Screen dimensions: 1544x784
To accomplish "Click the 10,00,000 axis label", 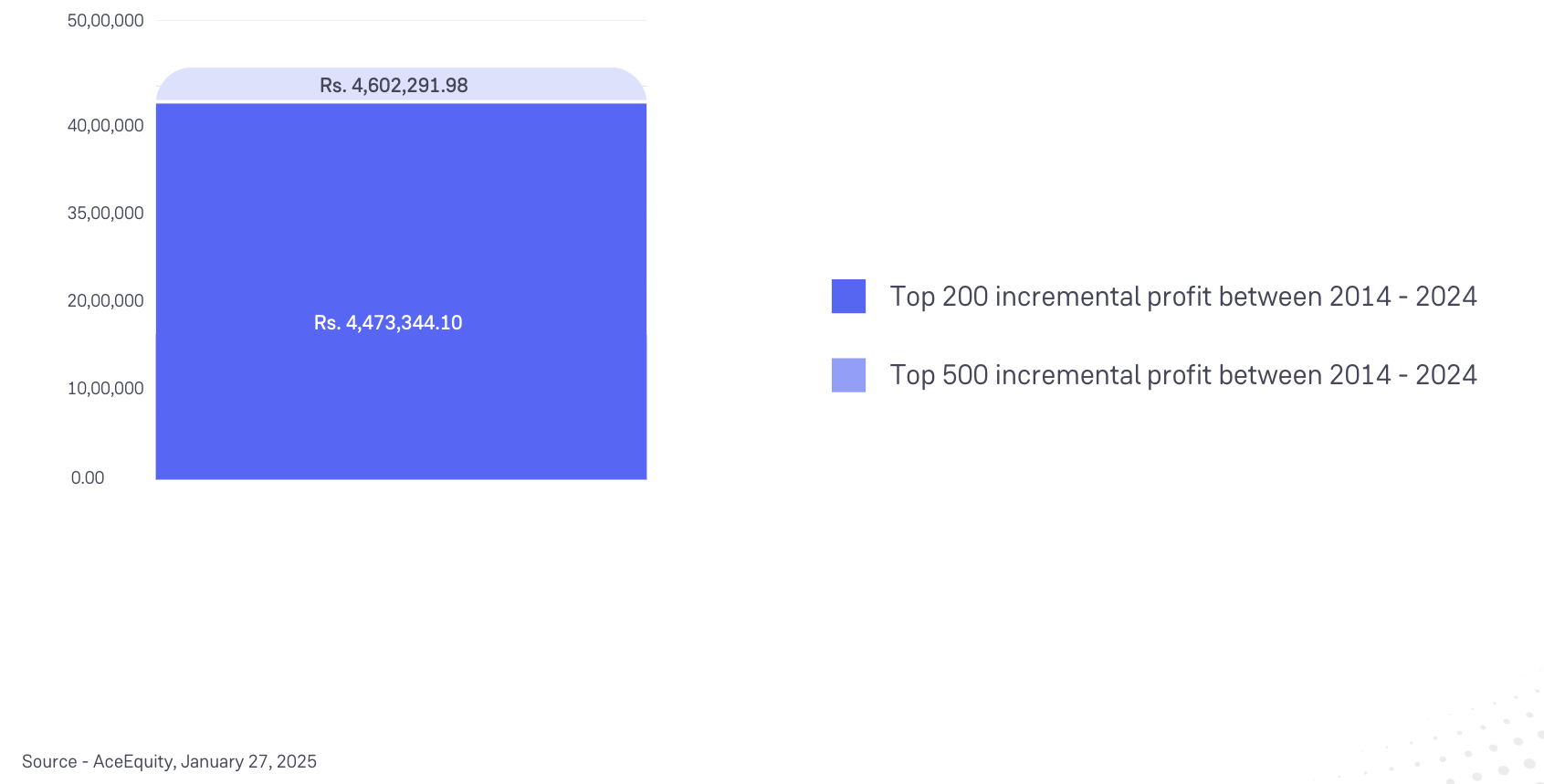I will [x=105, y=389].
